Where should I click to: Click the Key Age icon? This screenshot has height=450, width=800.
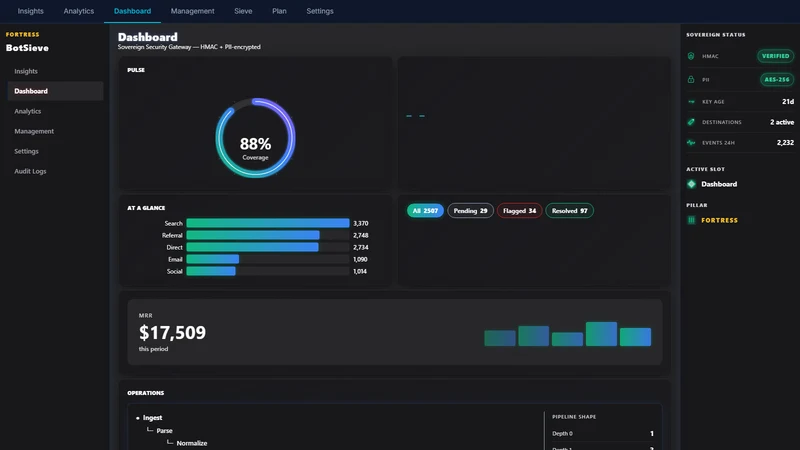(x=691, y=102)
